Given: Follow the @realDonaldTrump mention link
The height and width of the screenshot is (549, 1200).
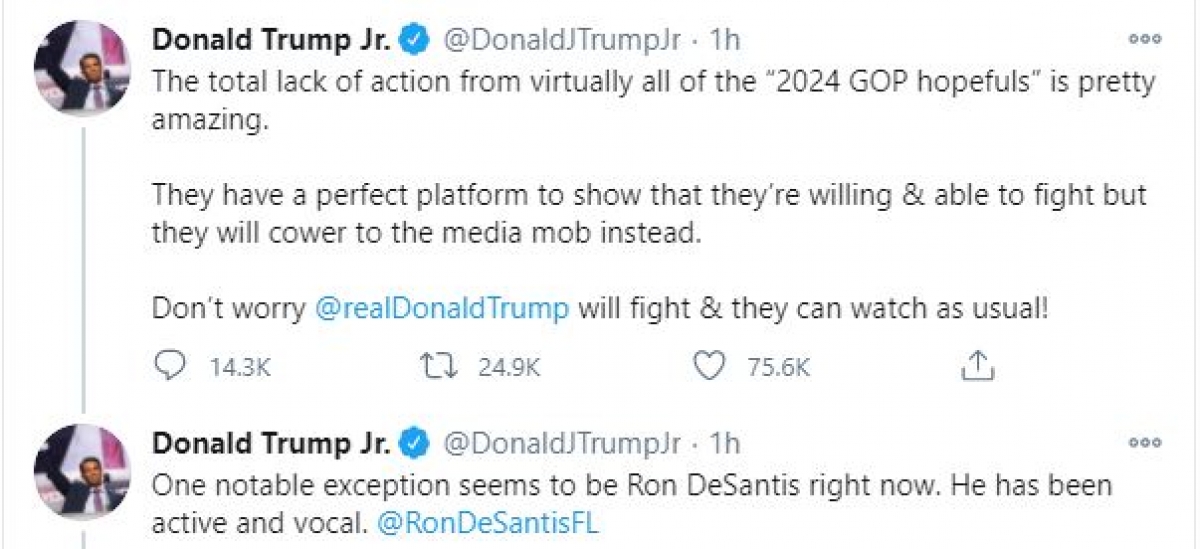Looking at the screenshot, I should (442, 309).
